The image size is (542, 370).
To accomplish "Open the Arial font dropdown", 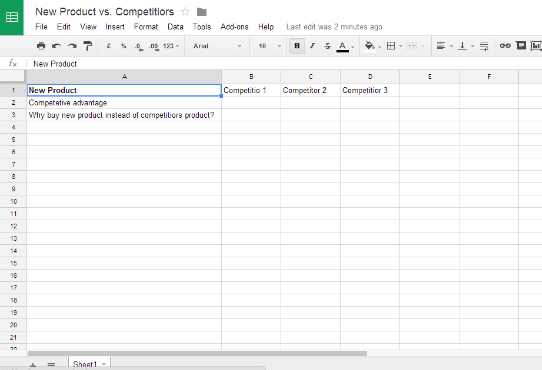I will 217,46.
